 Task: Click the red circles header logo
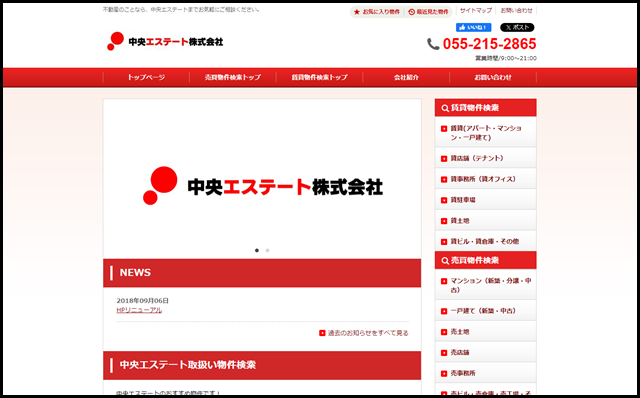115,41
